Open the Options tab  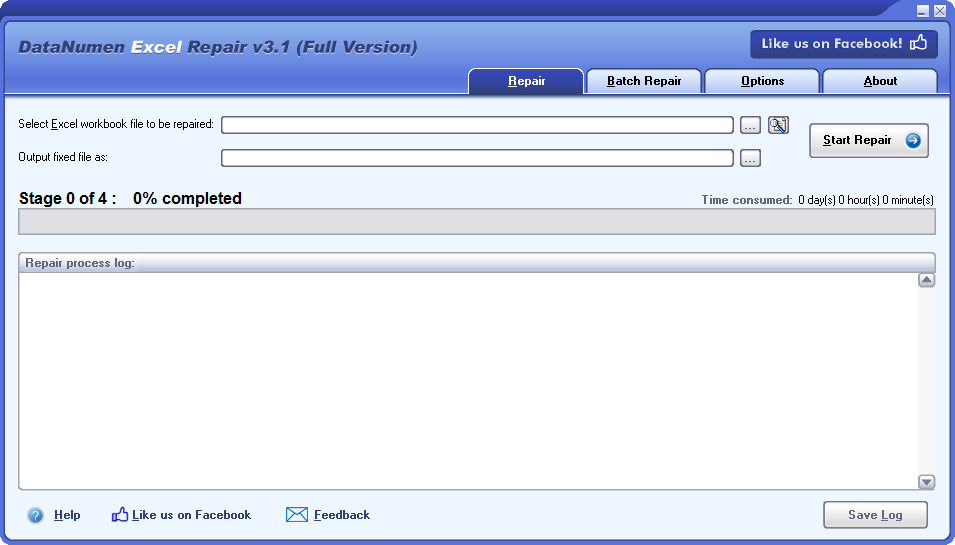(762, 81)
